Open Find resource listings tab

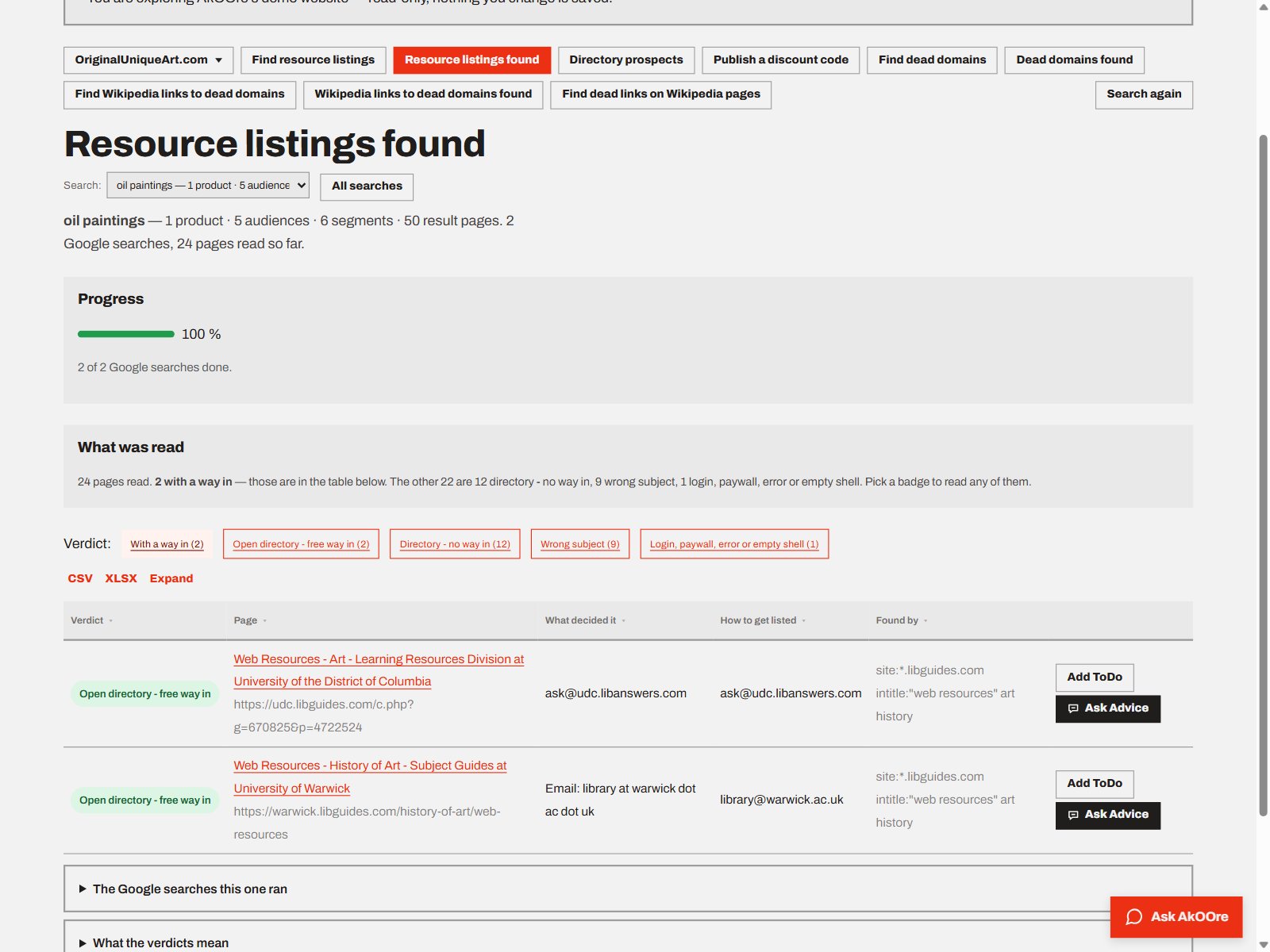pos(313,60)
